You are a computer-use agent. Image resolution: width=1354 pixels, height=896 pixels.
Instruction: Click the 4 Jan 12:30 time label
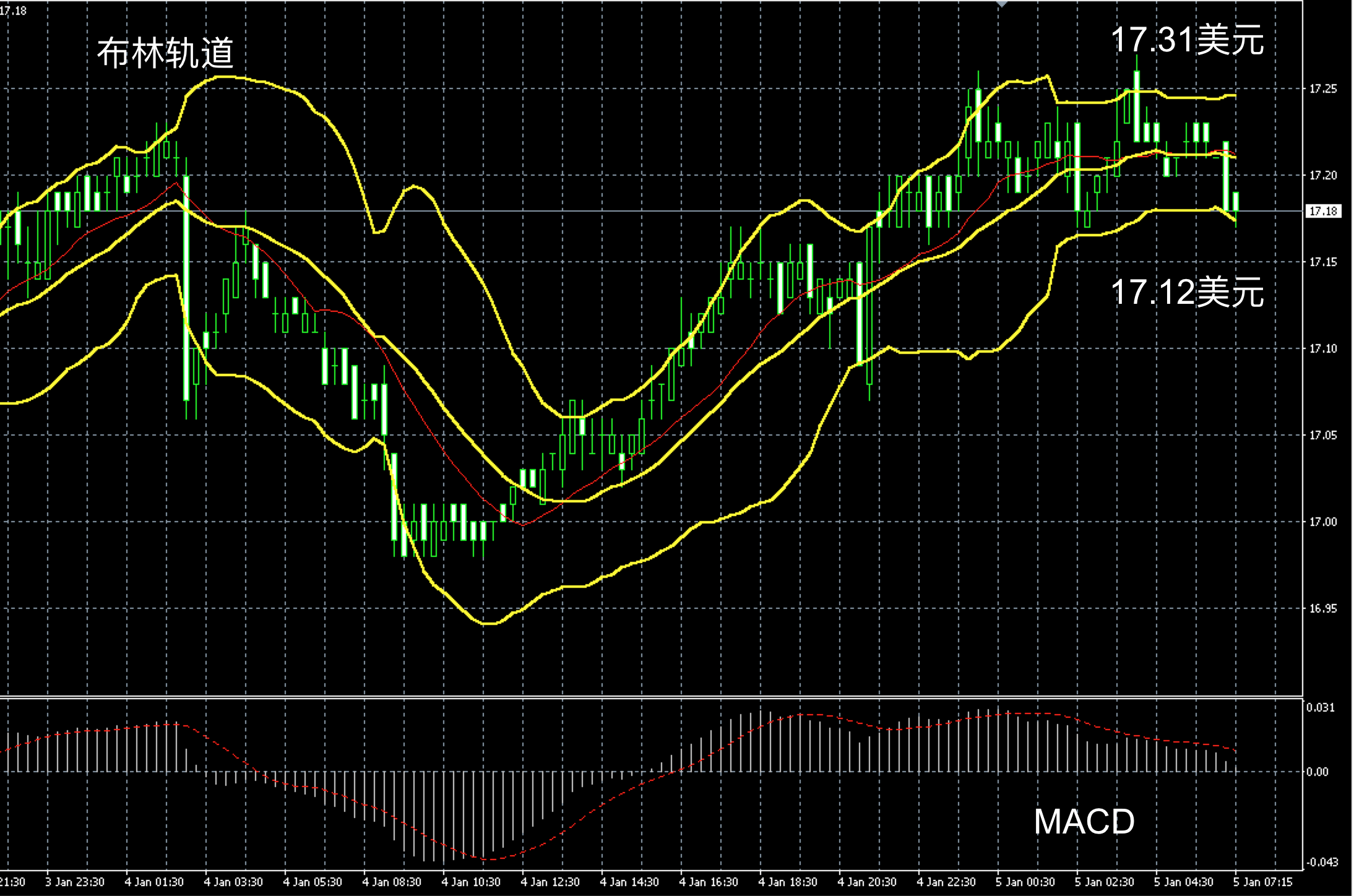point(550,882)
